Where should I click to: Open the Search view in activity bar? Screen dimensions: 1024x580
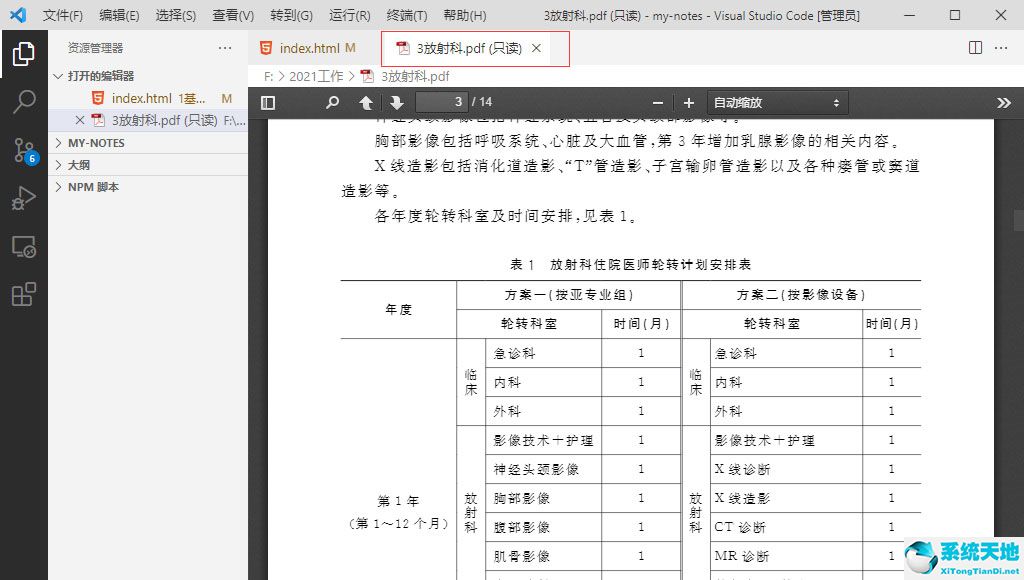tap(24, 101)
